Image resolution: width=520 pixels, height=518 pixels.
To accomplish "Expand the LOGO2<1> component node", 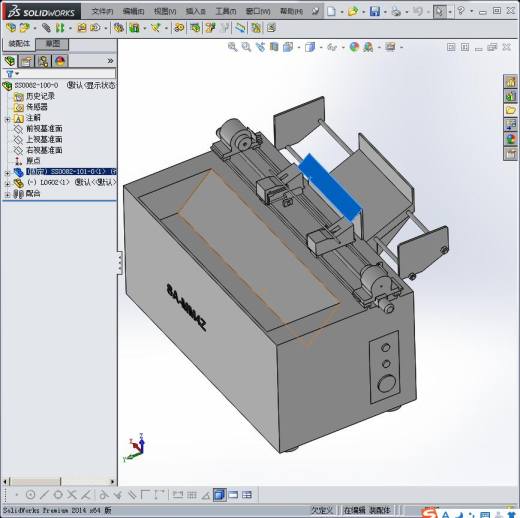I will pos(7,183).
